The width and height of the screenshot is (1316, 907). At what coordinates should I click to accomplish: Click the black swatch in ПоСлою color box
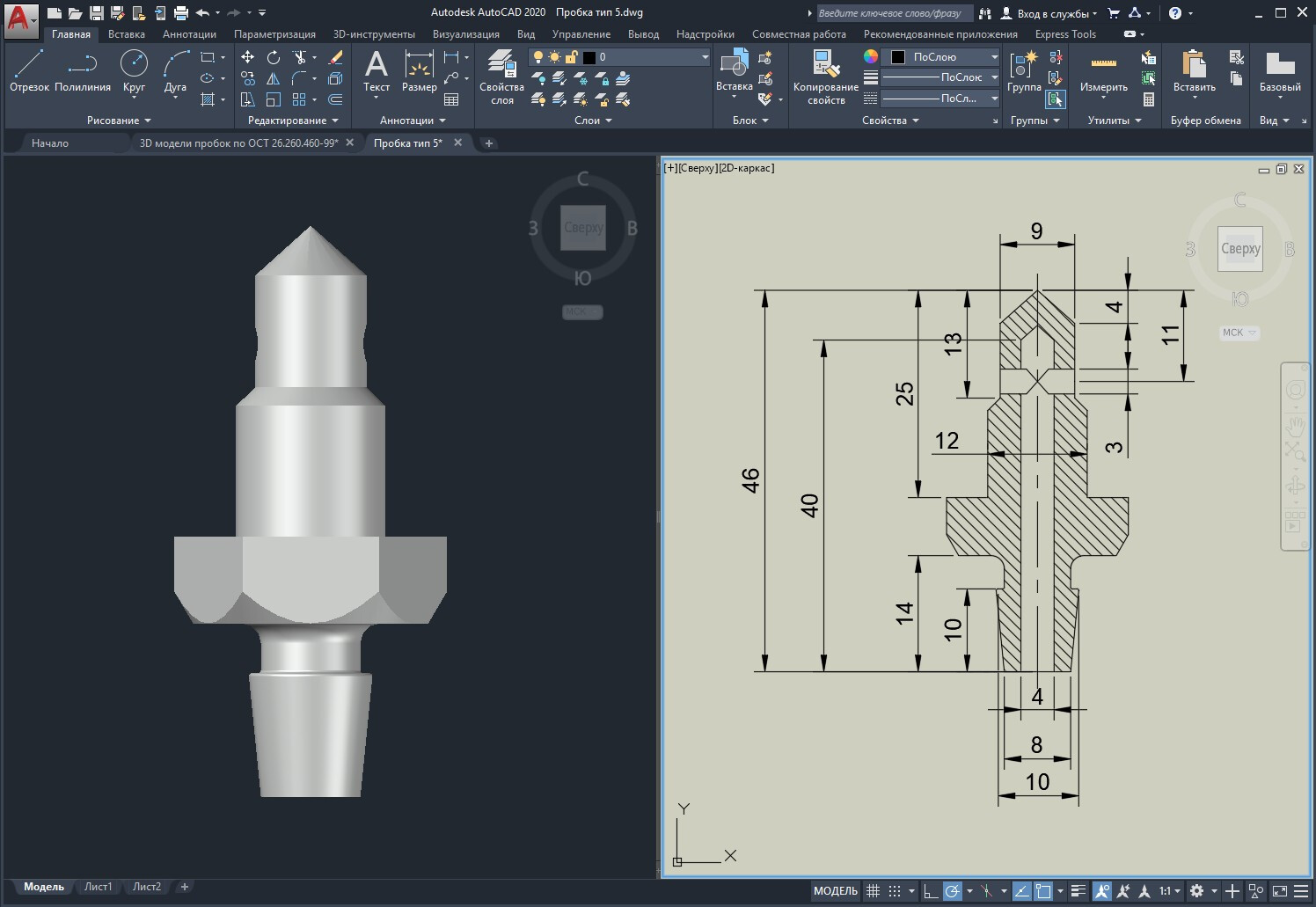pos(898,57)
